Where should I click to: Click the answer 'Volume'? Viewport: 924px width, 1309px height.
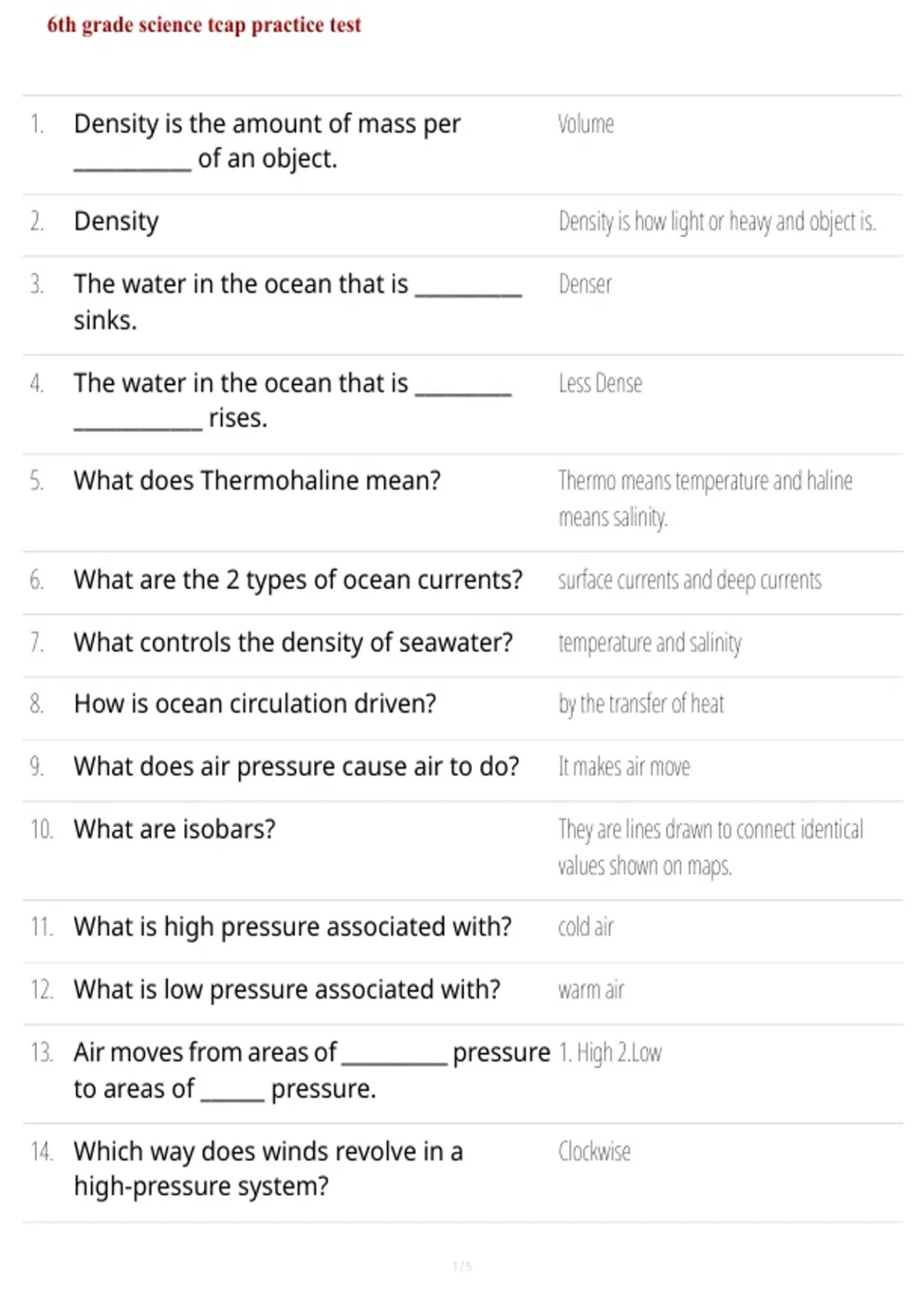[586, 124]
